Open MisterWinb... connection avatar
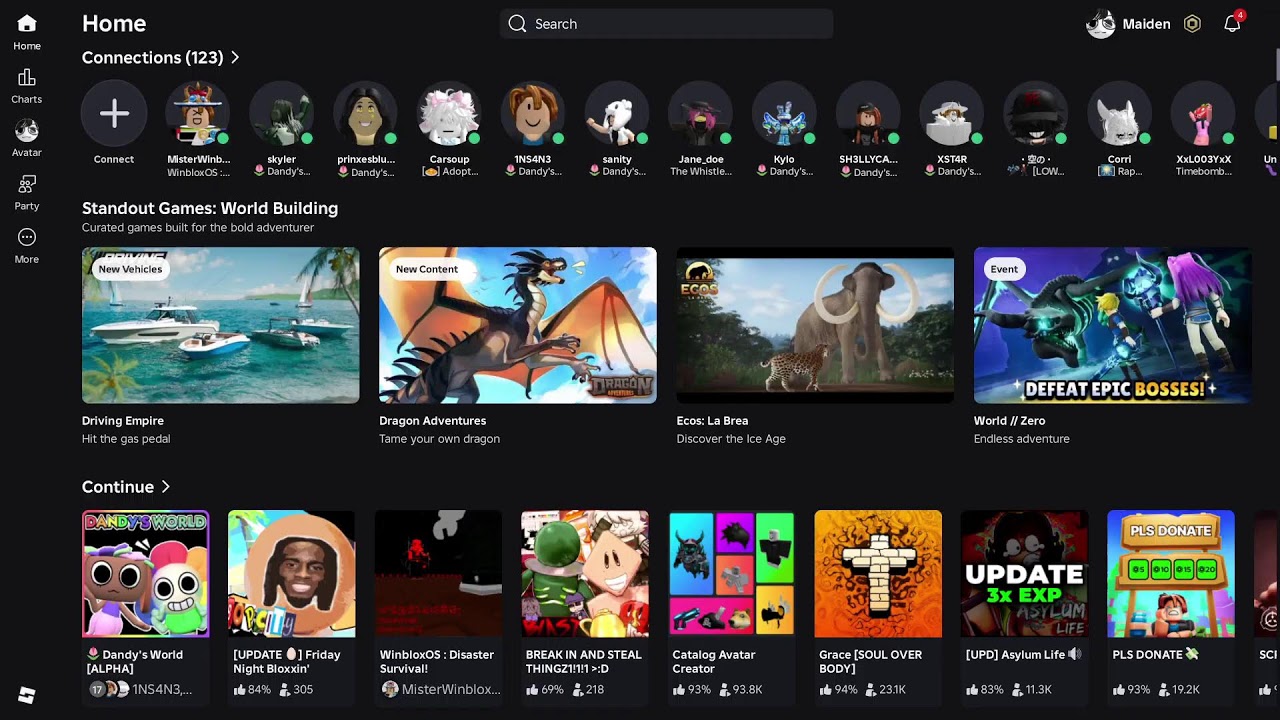Viewport: 1280px width, 720px height. click(x=198, y=114)
